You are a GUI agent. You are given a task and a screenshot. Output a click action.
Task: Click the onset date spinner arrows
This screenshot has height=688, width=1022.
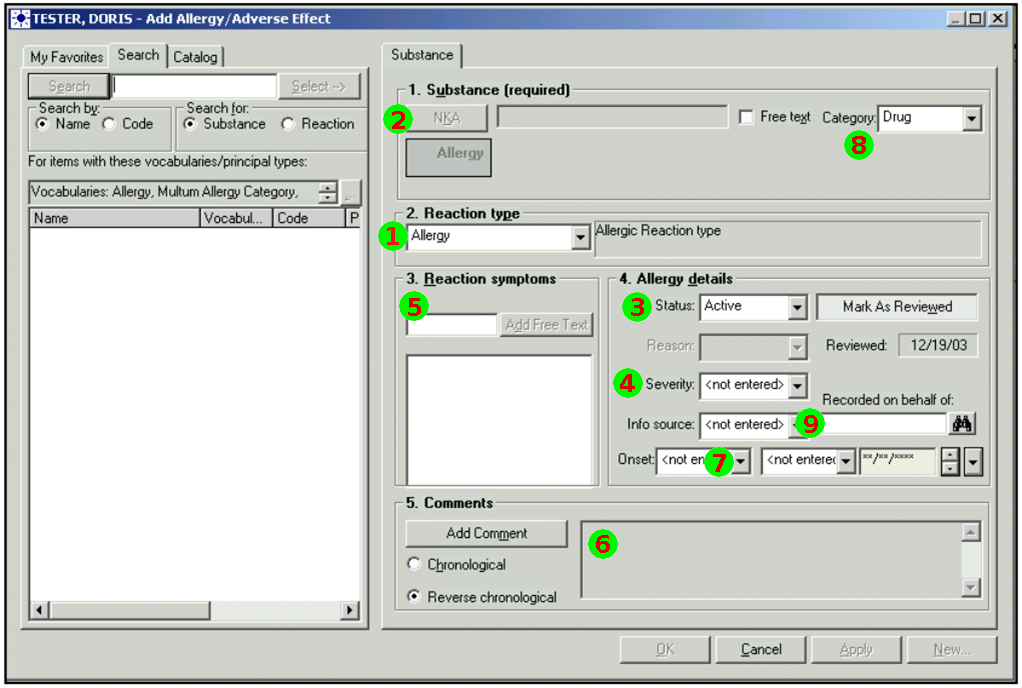pyautogui.click(x=951, y=461)
